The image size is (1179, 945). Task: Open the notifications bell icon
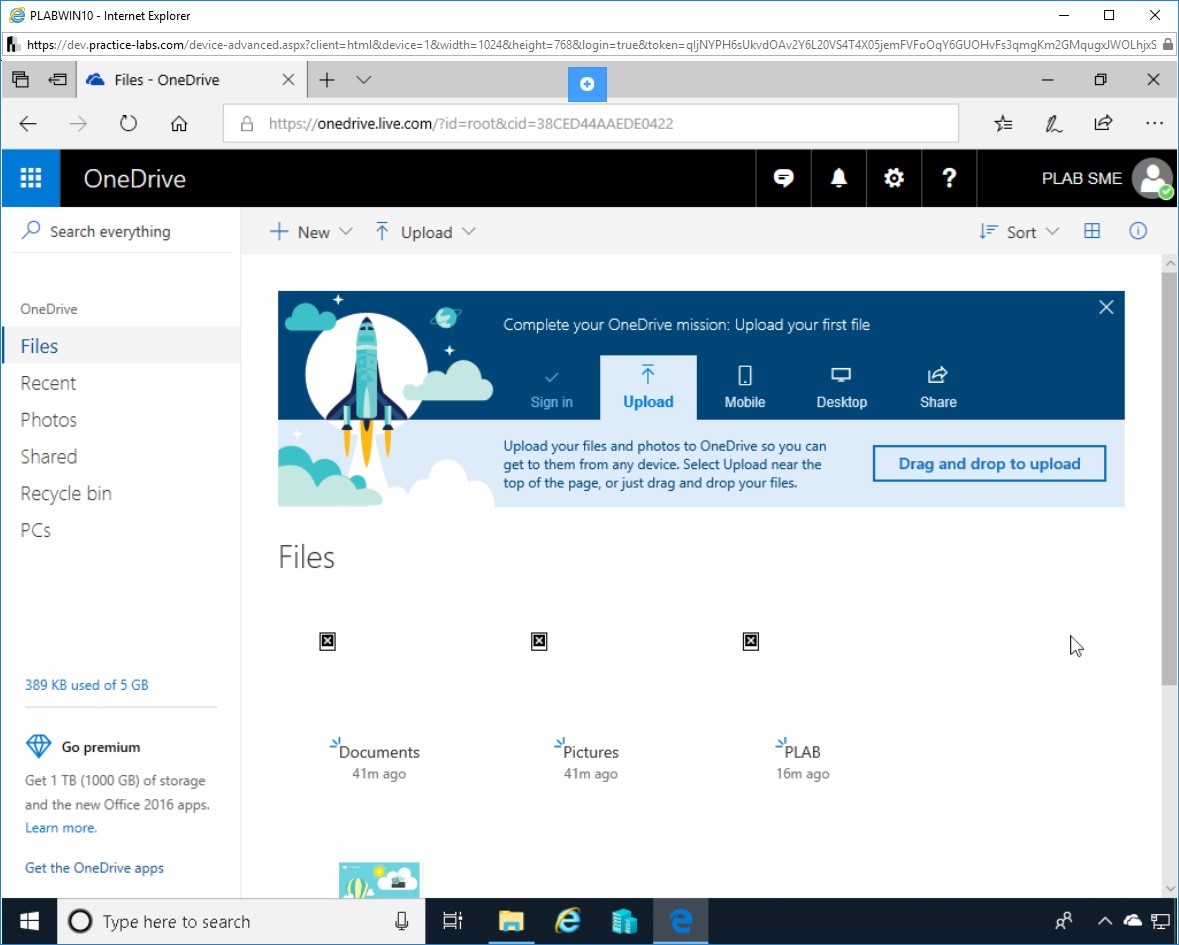click(838, 178)
